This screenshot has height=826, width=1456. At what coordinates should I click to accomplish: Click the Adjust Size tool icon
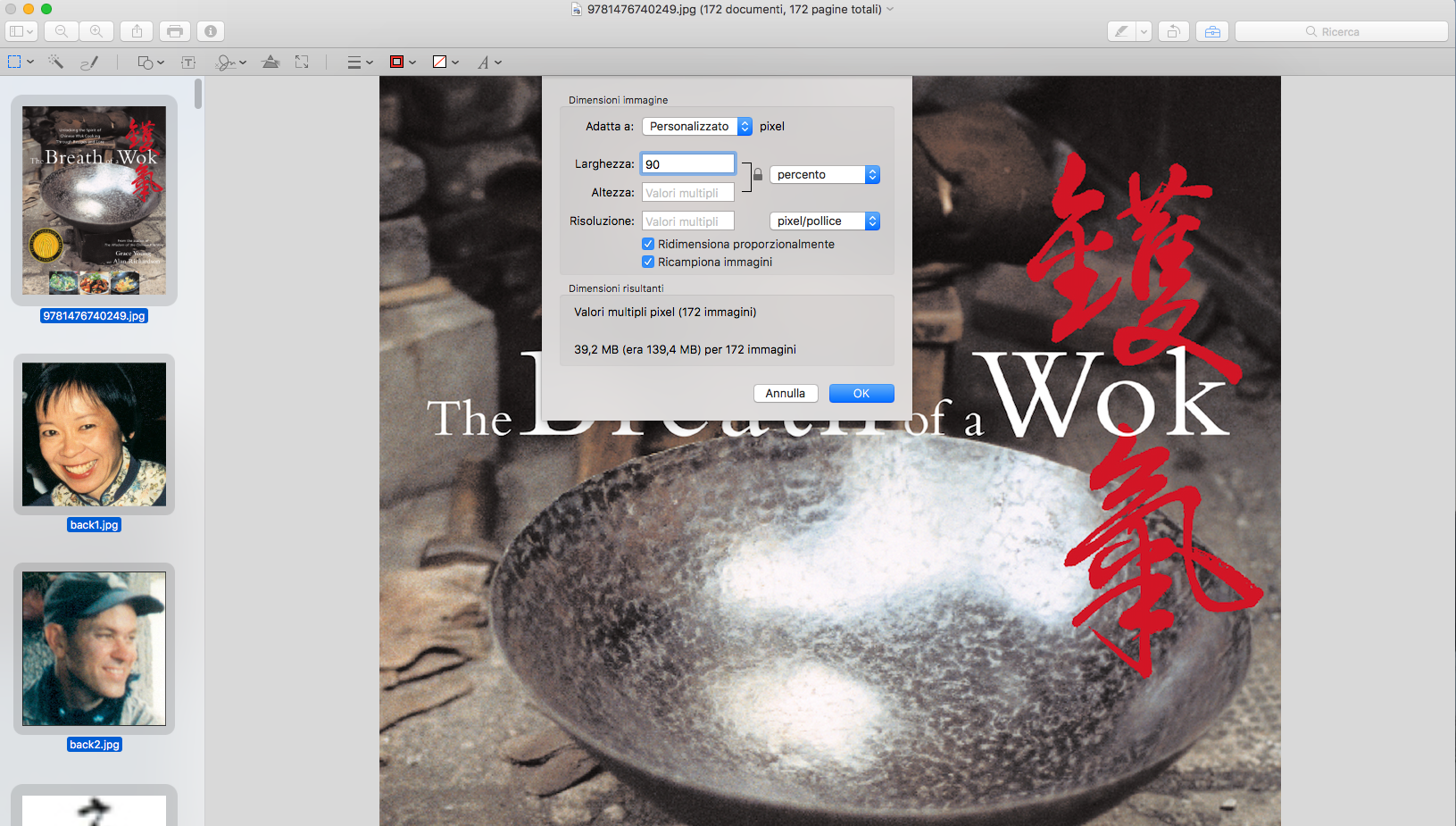[302, 62]
